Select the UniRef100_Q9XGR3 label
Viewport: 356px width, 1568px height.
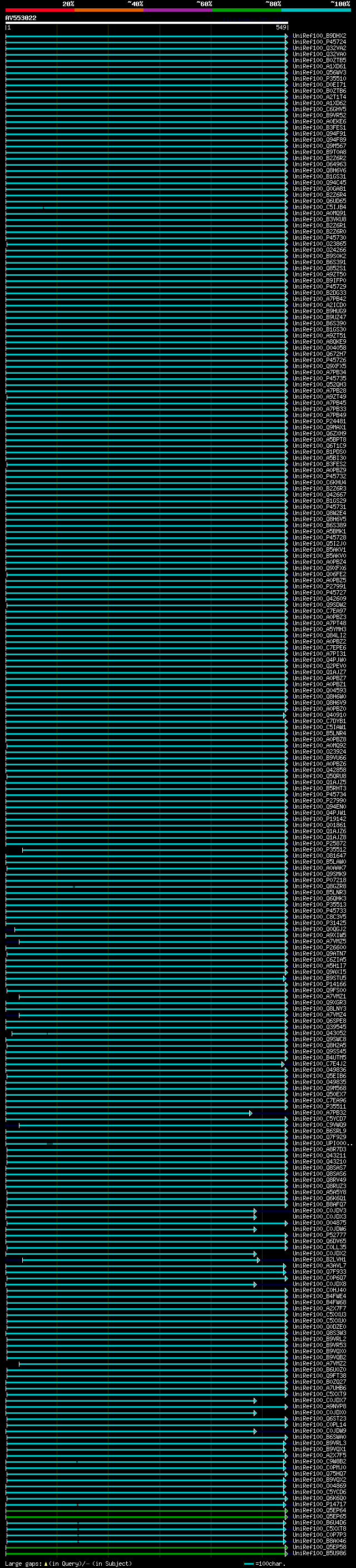point(319,1002)
